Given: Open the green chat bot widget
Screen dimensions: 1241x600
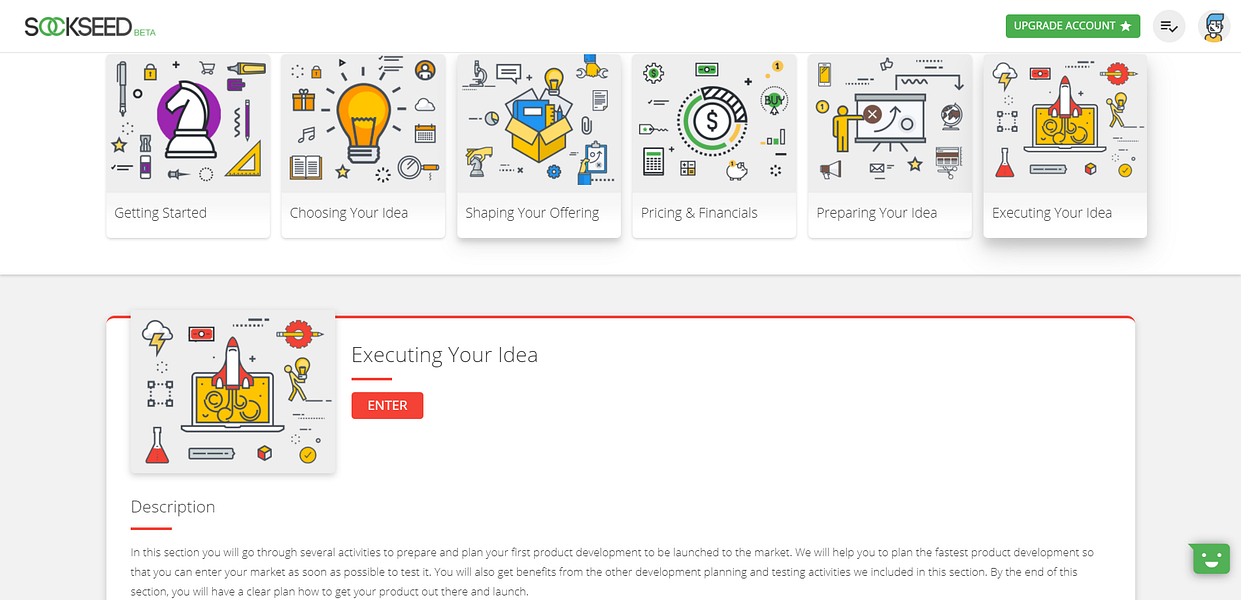Looking at the screenshot, I should click(1210, 558).
